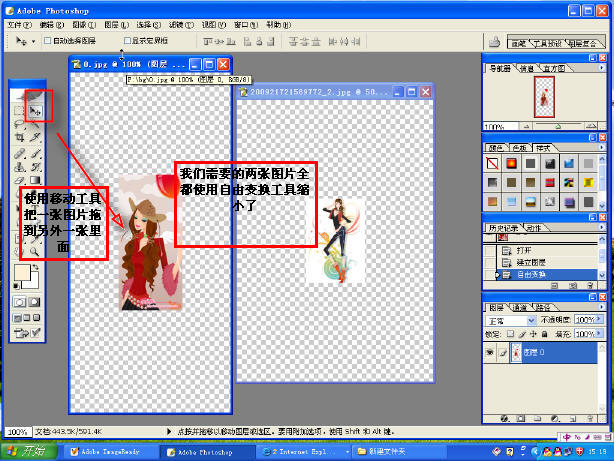Toggle lock position in Layers panel
This screenshot has width=614, height=461.
533,334
